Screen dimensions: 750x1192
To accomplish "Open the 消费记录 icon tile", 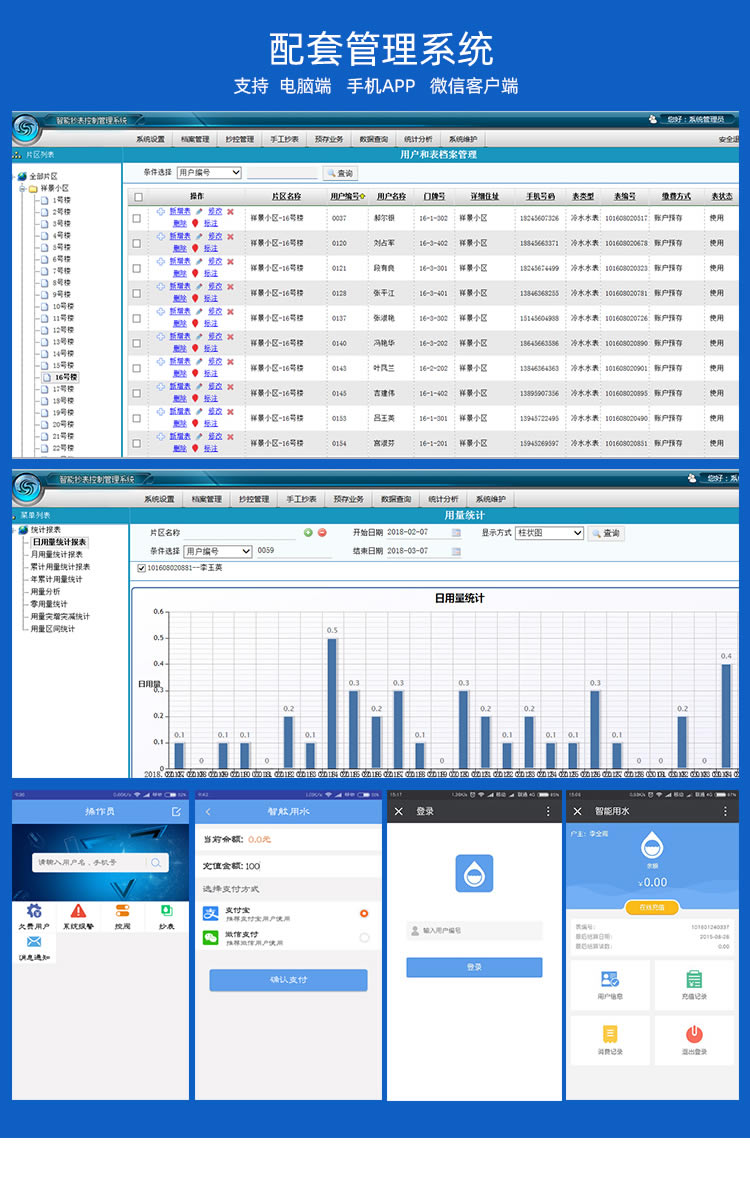I will [x=610, y=1035].
